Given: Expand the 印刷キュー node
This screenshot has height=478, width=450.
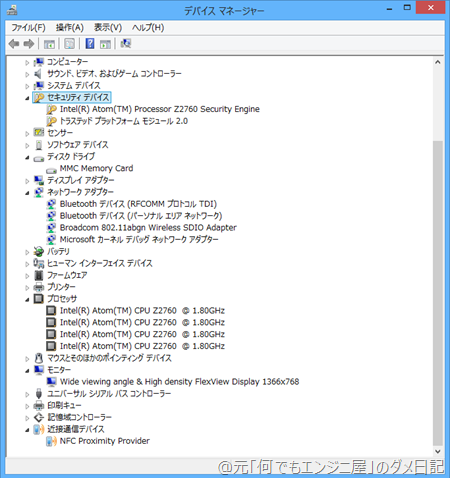Looking at the screenshot, I should pos(27,406).
